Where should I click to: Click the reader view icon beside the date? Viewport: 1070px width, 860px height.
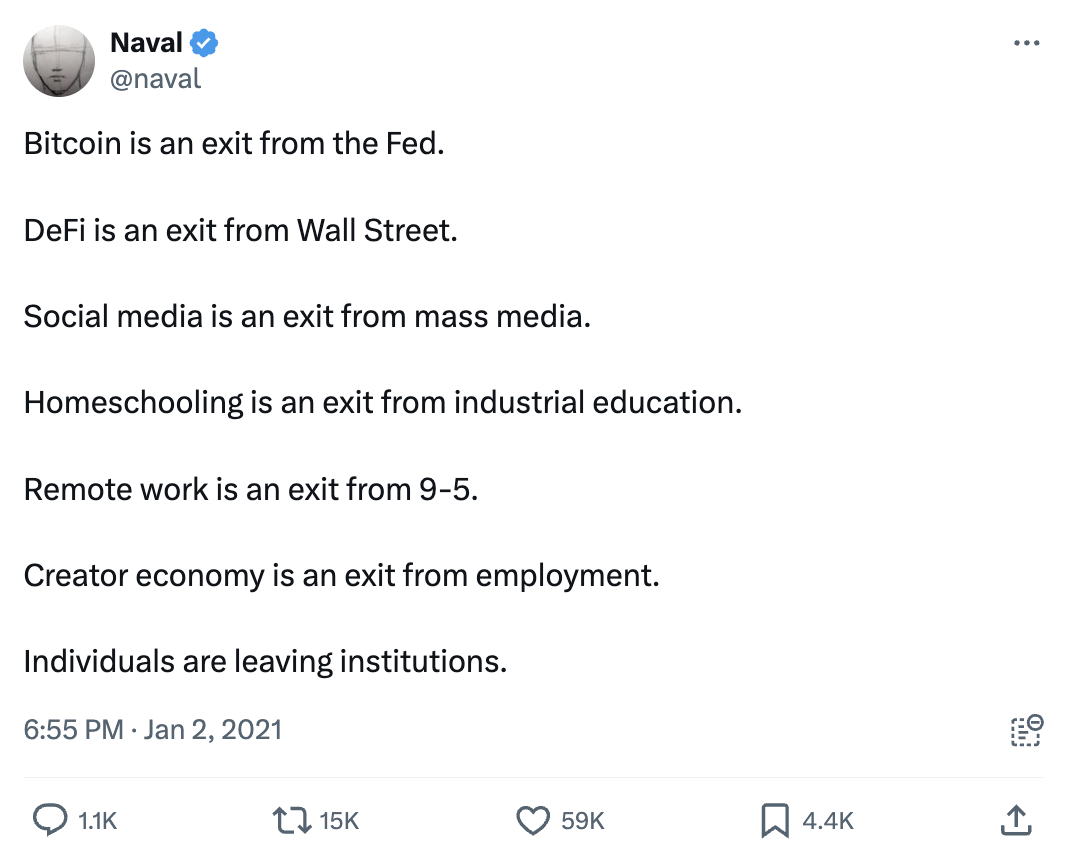click(1026, 730)
